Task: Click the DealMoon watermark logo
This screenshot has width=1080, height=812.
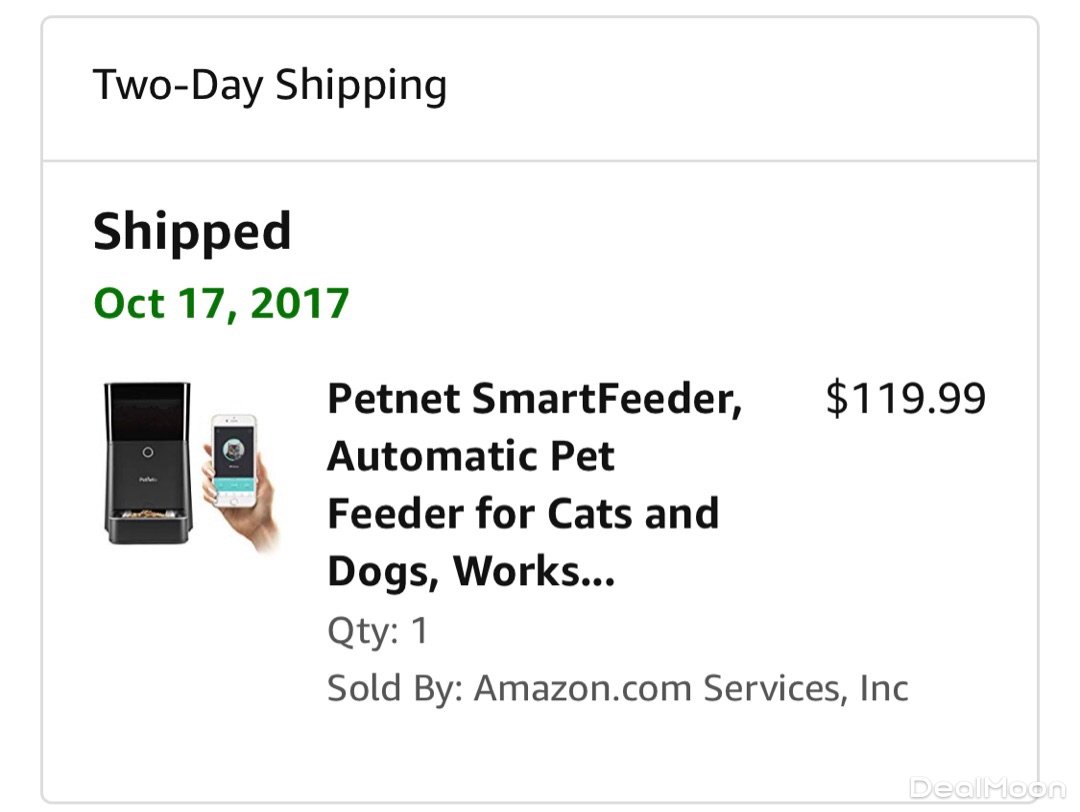Action: (985, 788)
